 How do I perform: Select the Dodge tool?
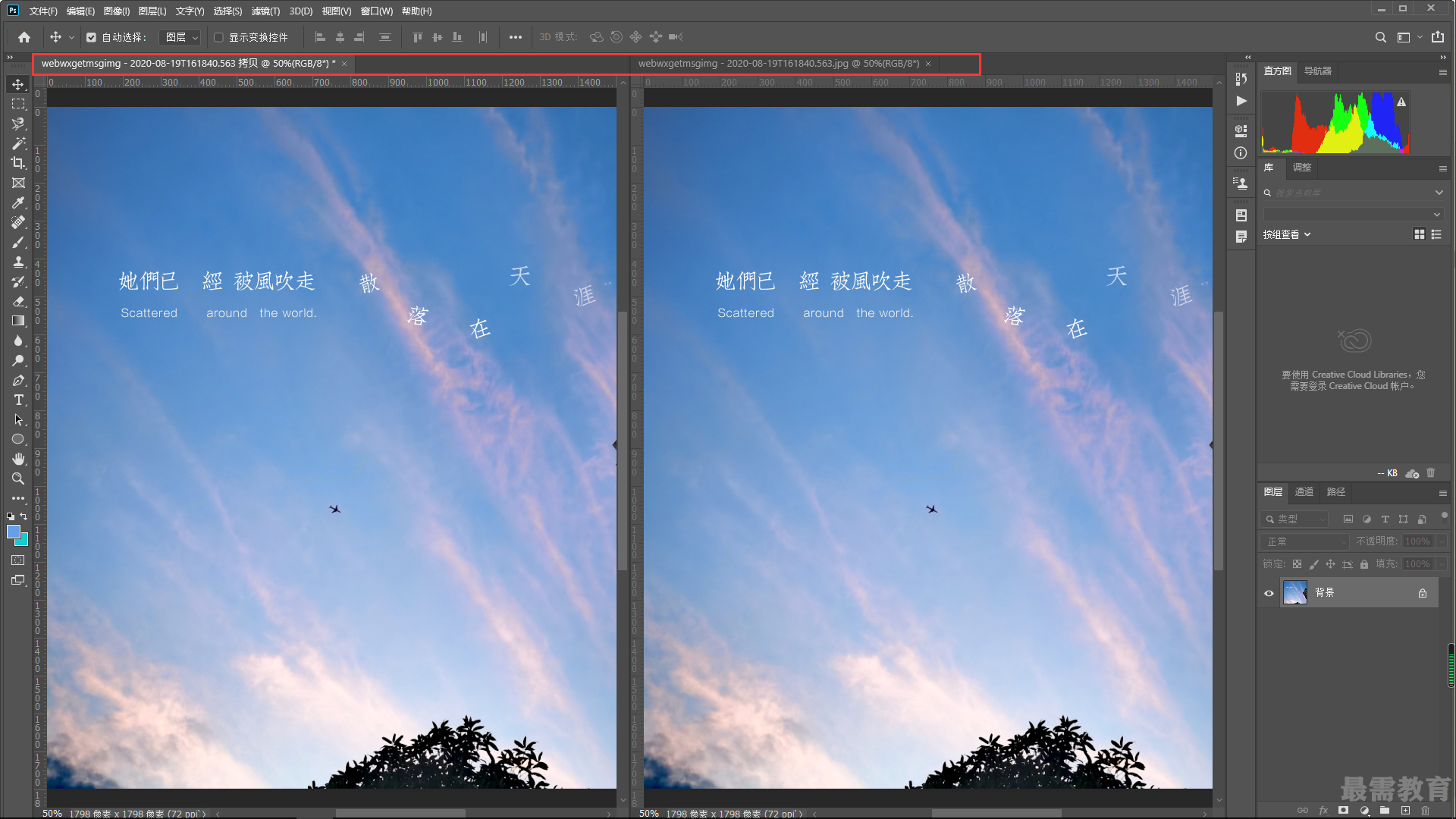click(18, 360)
